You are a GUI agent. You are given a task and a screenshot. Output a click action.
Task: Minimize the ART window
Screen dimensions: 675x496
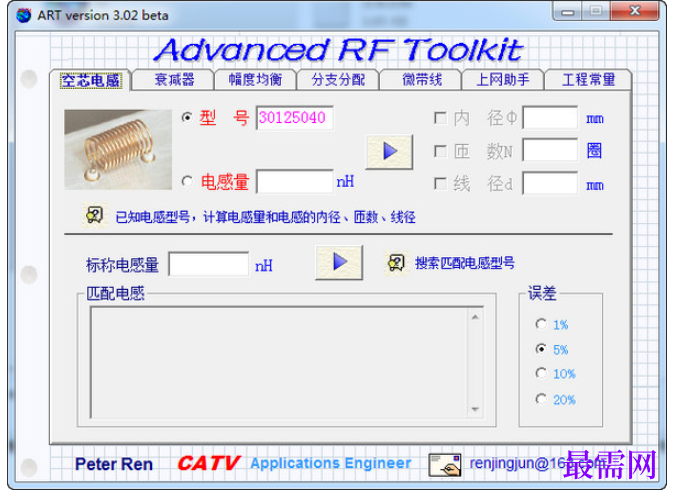567,12
